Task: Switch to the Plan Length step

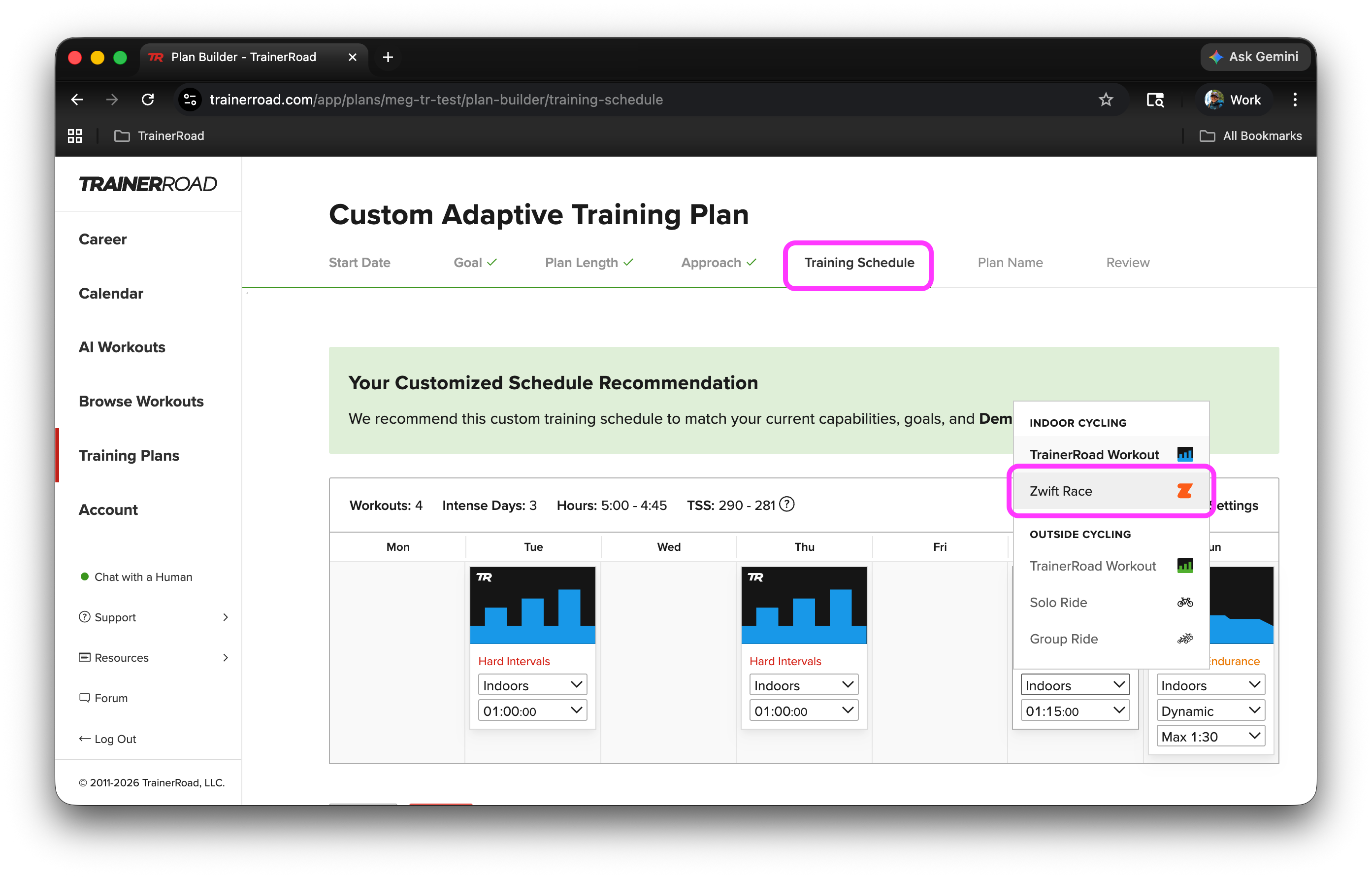Action: click(x=589, y=263)
